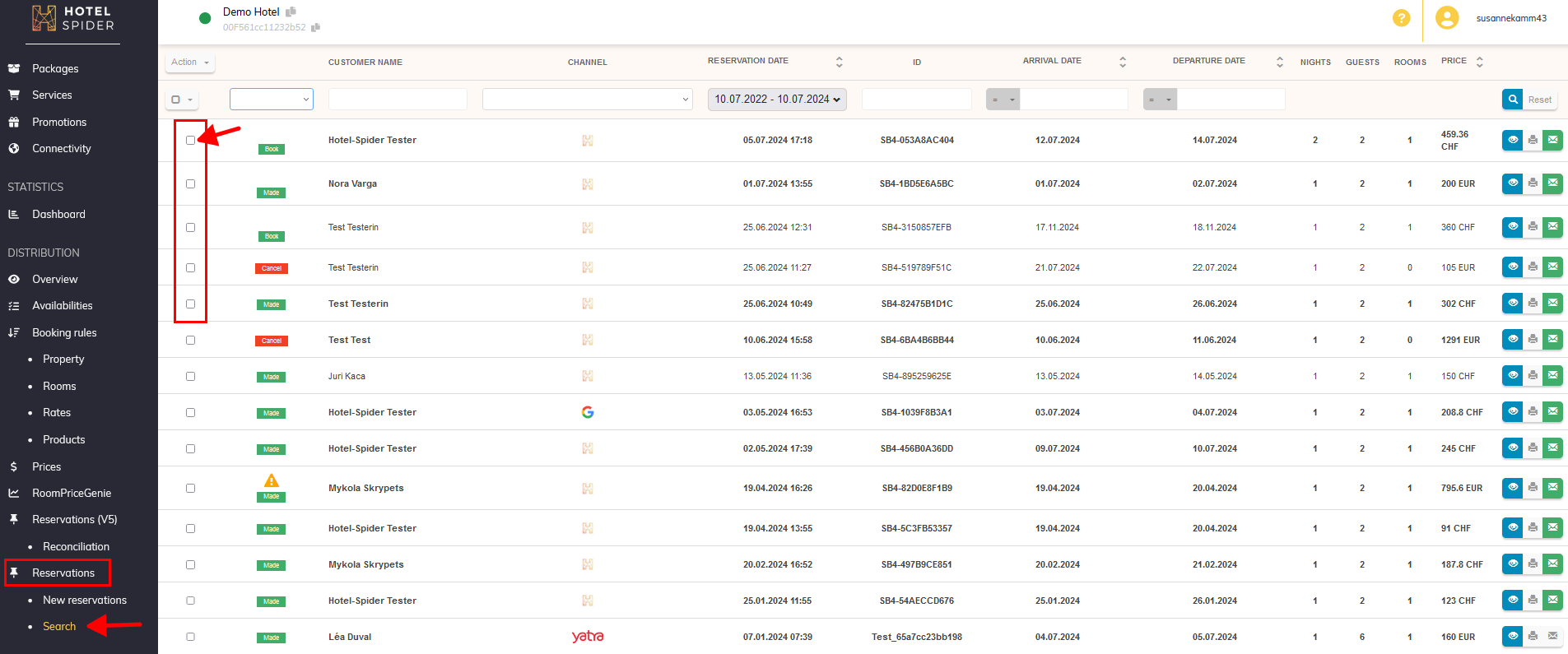Copy hotel name icon next to Demo Hotel
The width and height of the screenshot is (1568, 654).
[x=291, y=12]
